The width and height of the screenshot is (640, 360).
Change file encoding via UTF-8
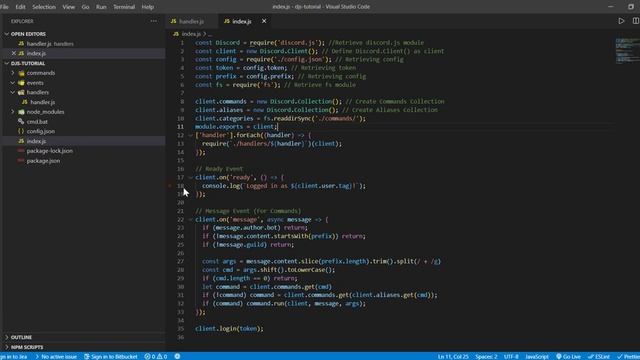(511, 356)
